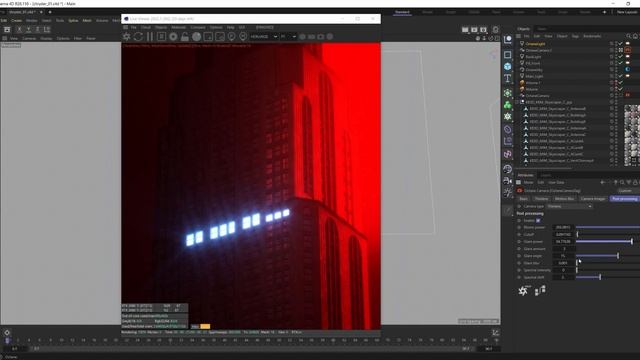Click the Bloom power value field
The height and width of the screenshot is (360, 640).
tap(563, 227)
